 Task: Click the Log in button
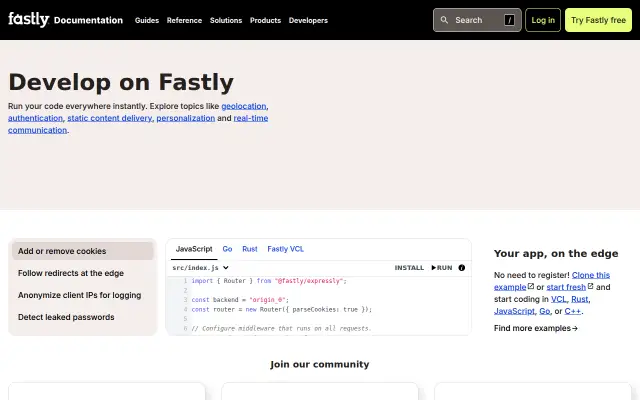click(543, 20)
